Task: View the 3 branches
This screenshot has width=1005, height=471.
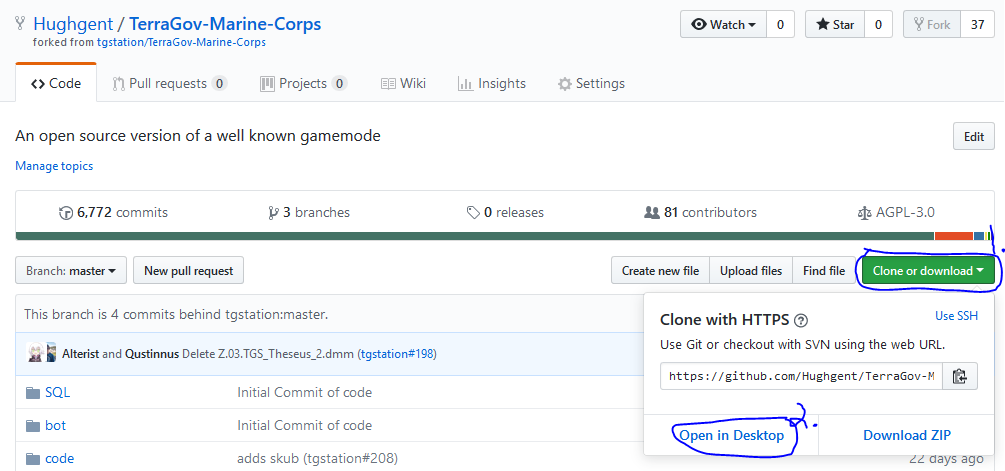Action: coord(309,213)
